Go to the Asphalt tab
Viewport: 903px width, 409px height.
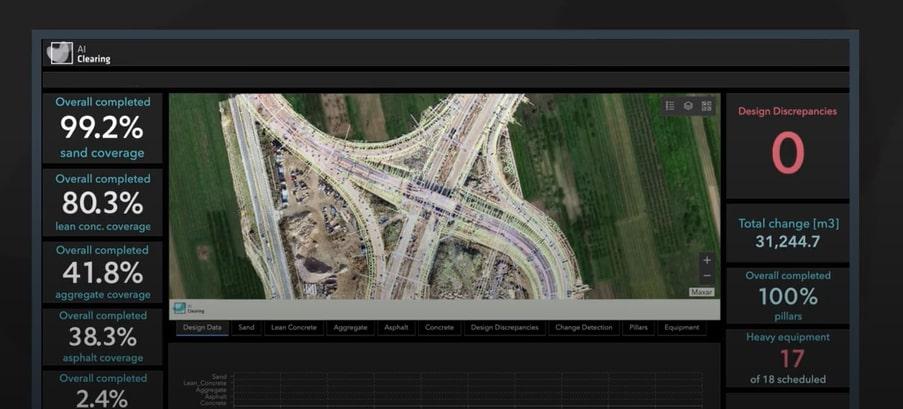(x=398, y=327)
